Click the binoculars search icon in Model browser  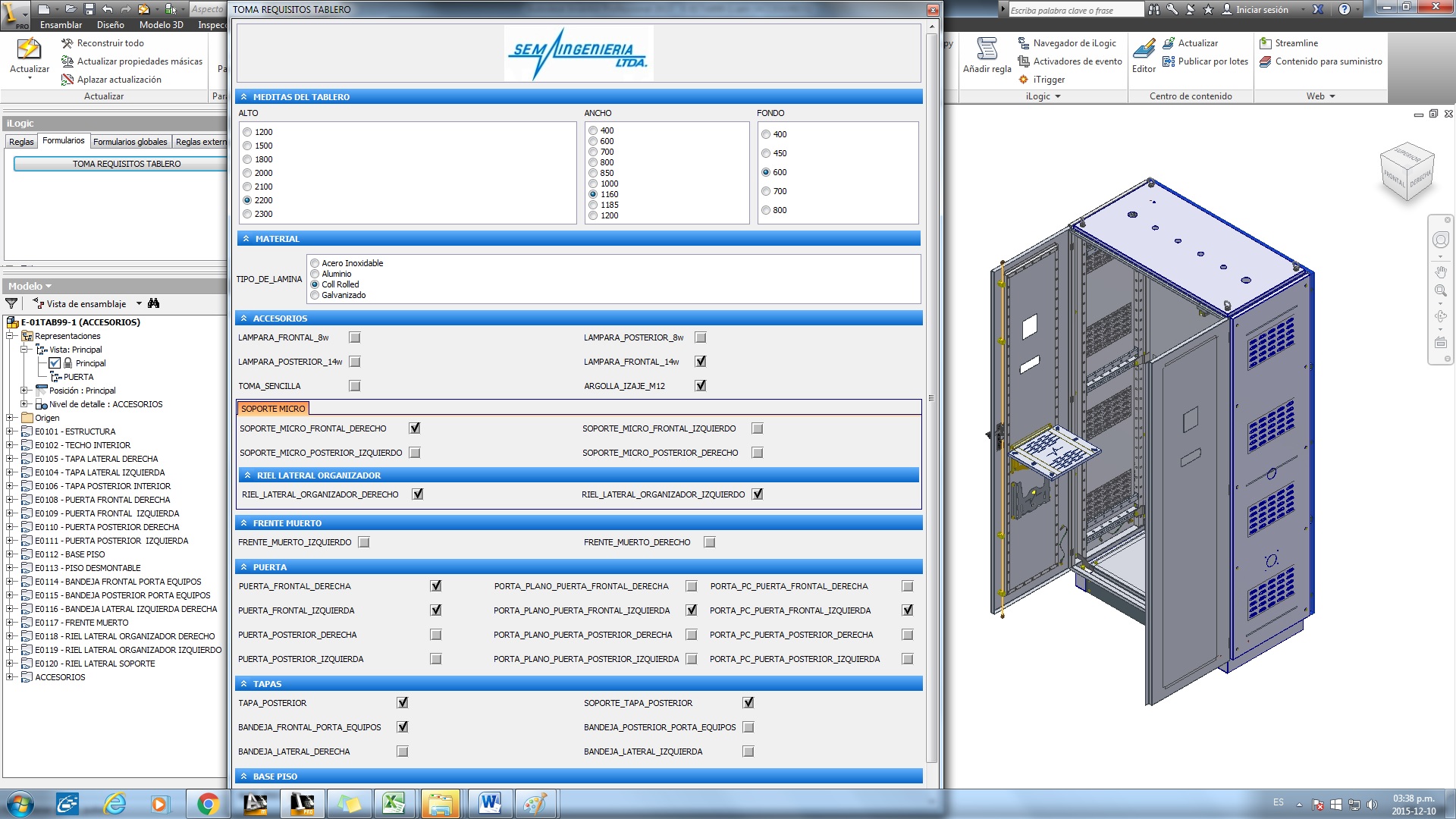pyautogui.click(x=154, y=303)
